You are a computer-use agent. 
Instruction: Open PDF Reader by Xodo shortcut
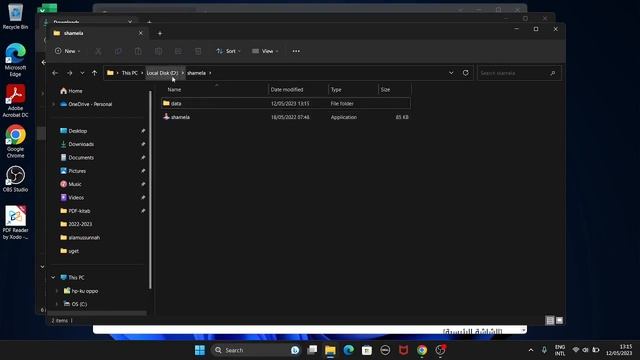coord(16,222)
